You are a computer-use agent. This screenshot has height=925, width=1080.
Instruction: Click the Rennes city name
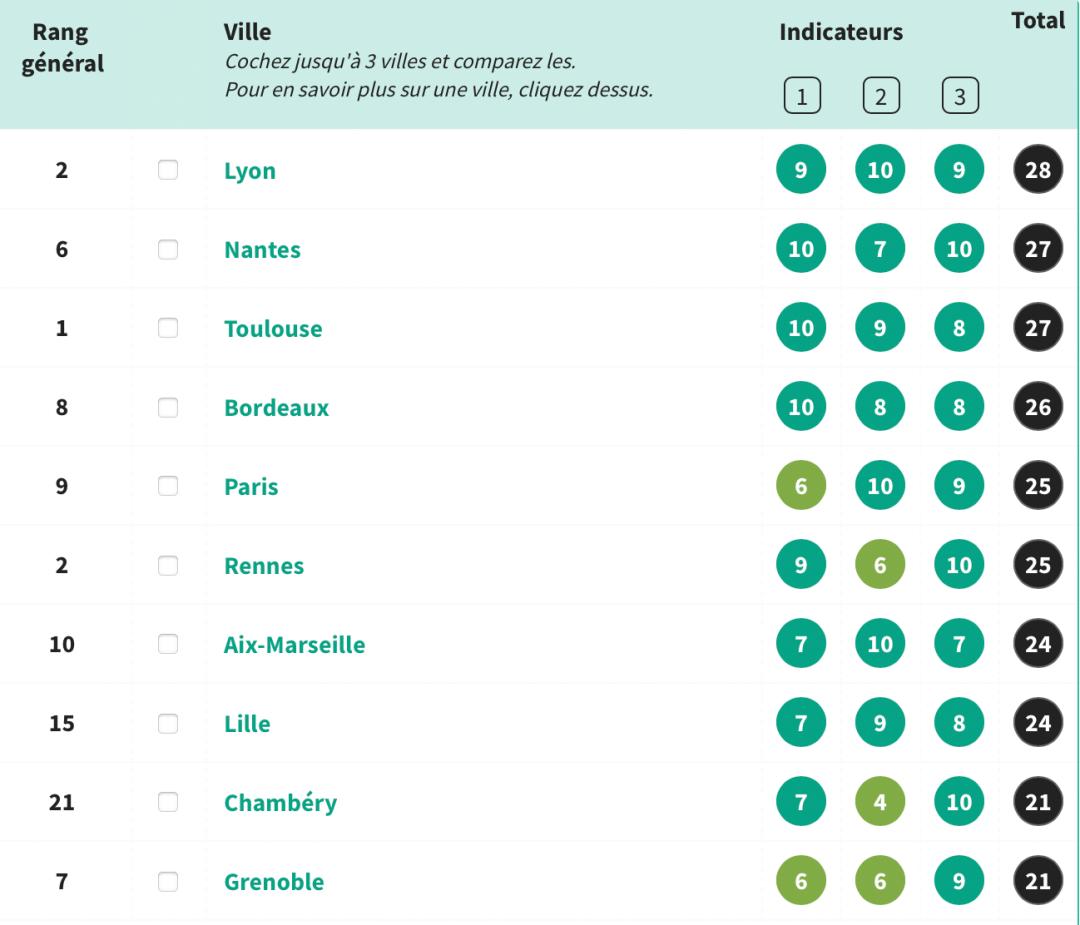[264, 567]
